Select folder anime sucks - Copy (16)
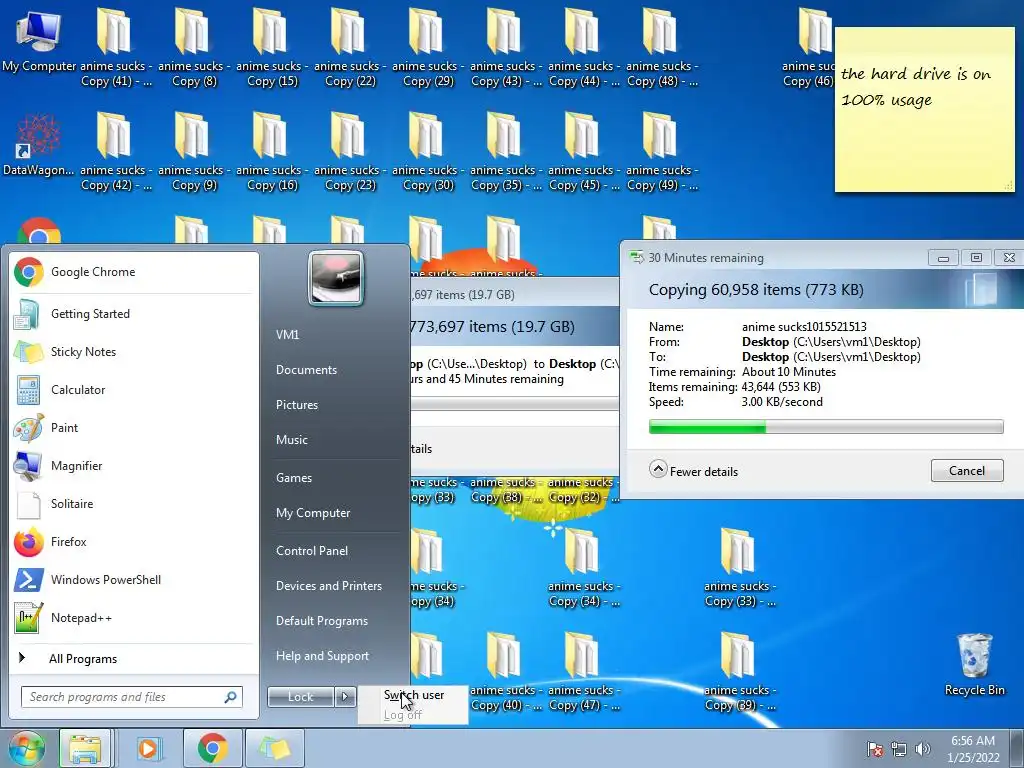 click(x=272, y=151)
